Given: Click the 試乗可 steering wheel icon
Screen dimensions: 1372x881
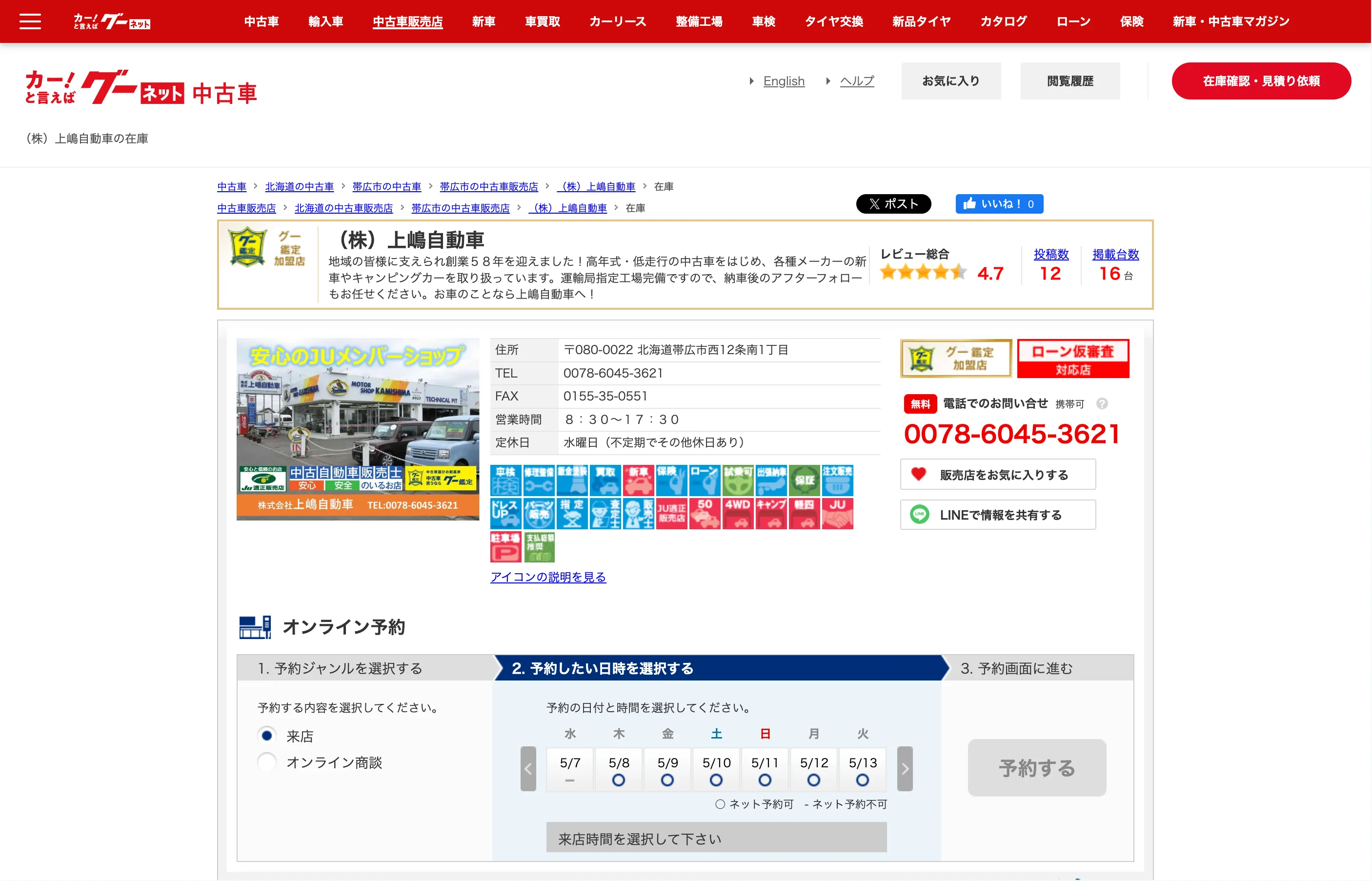Looking at the screenshot, I should (x=738, y=480).
